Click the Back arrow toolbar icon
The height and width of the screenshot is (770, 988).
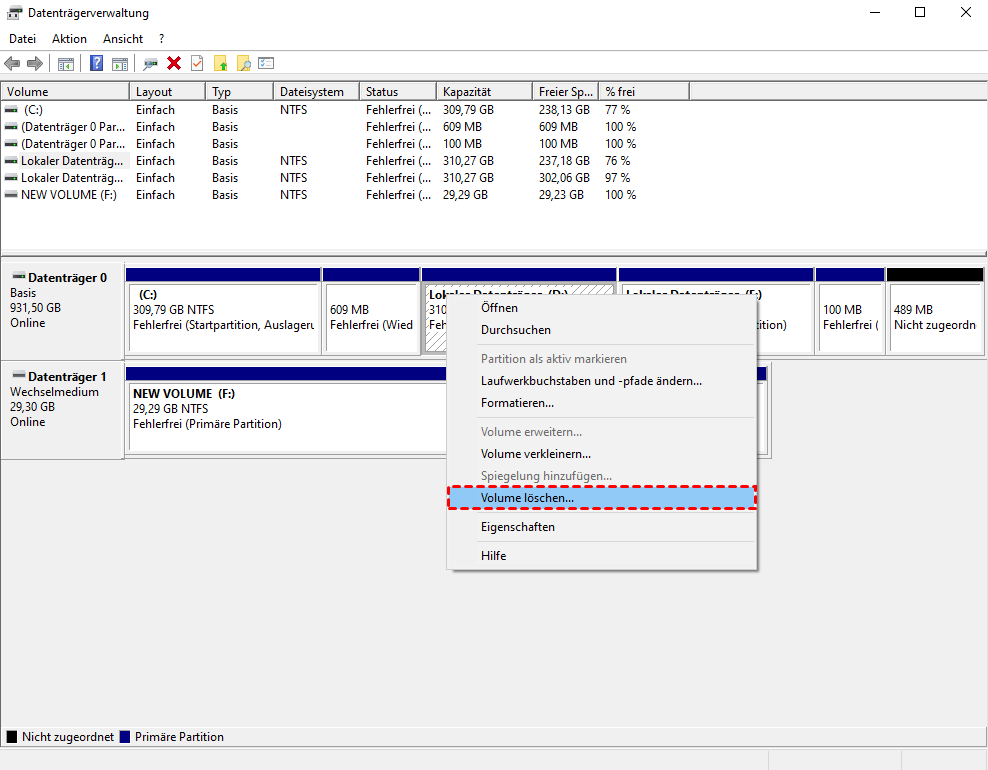[12, 64]
